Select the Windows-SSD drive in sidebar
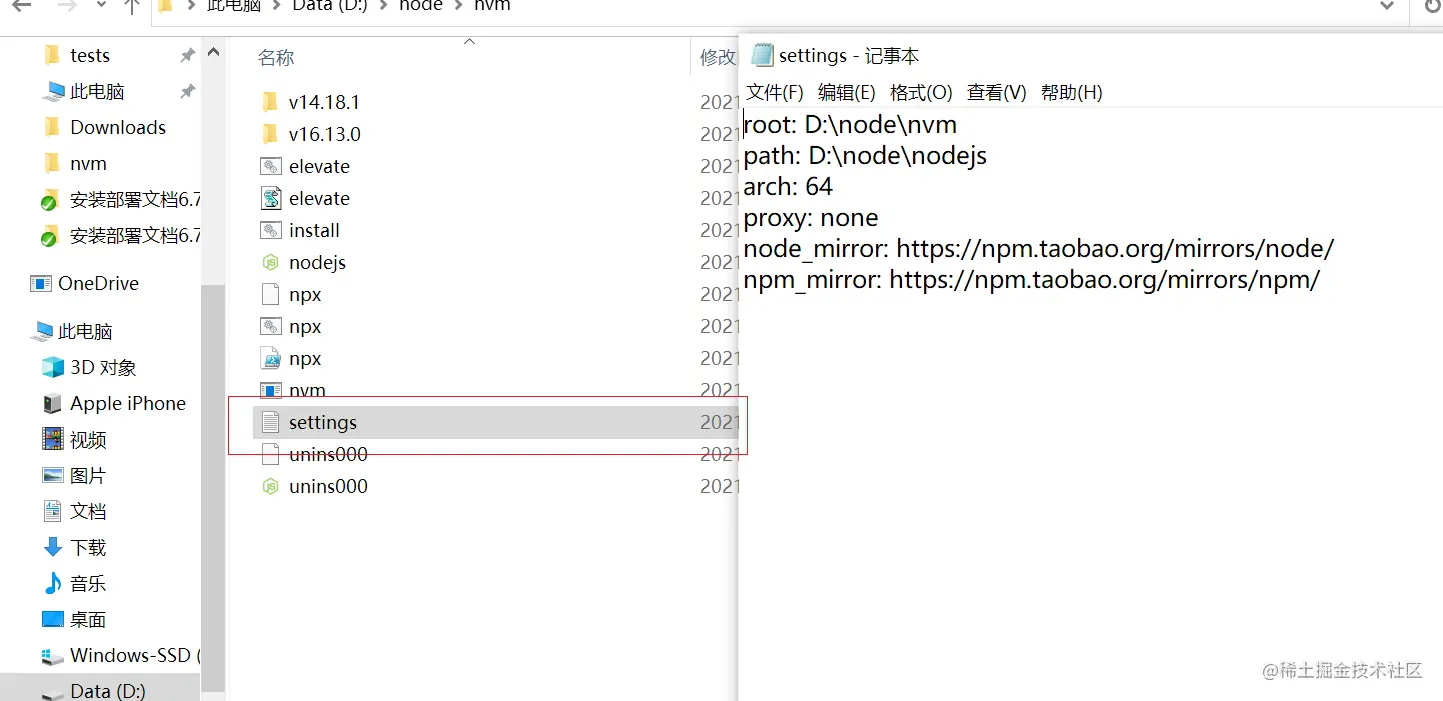This screenshot has width=1443, height=701. coord(121,656)
